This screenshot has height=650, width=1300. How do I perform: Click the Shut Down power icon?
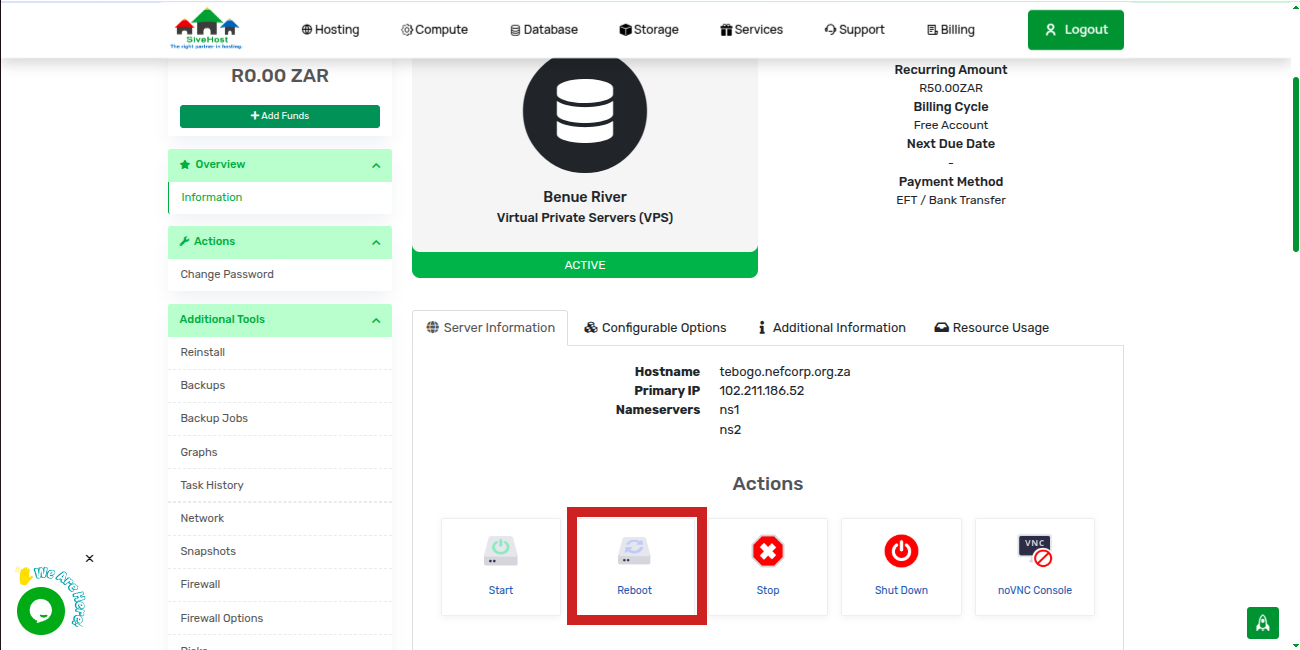tap(901, 550)
